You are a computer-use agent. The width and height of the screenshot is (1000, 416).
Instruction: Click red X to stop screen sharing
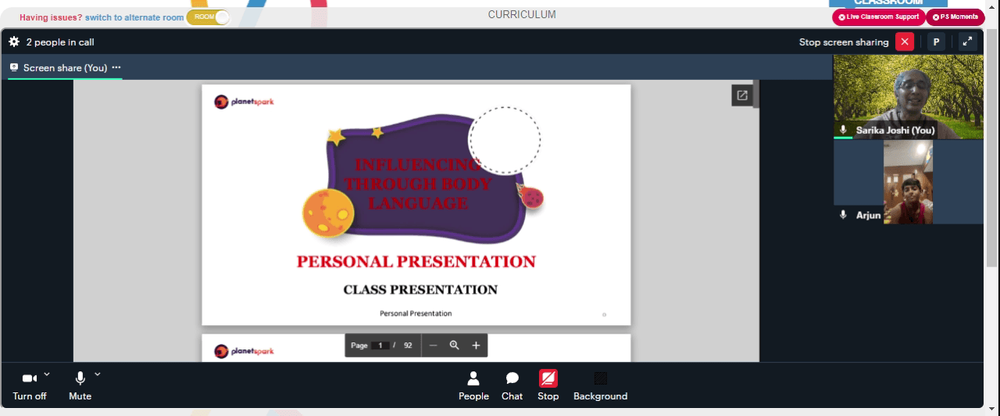tap(904, 42)
